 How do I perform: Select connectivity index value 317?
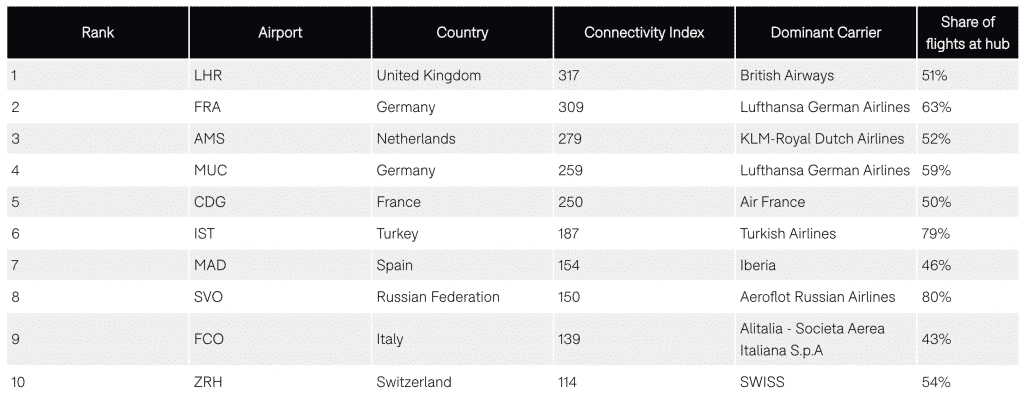click(644, 75)
